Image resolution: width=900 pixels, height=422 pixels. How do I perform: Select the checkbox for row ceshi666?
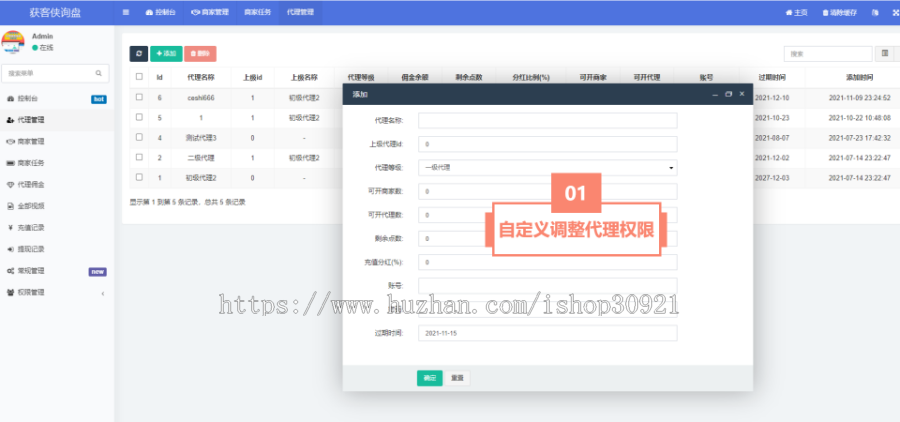pos(139,97)
